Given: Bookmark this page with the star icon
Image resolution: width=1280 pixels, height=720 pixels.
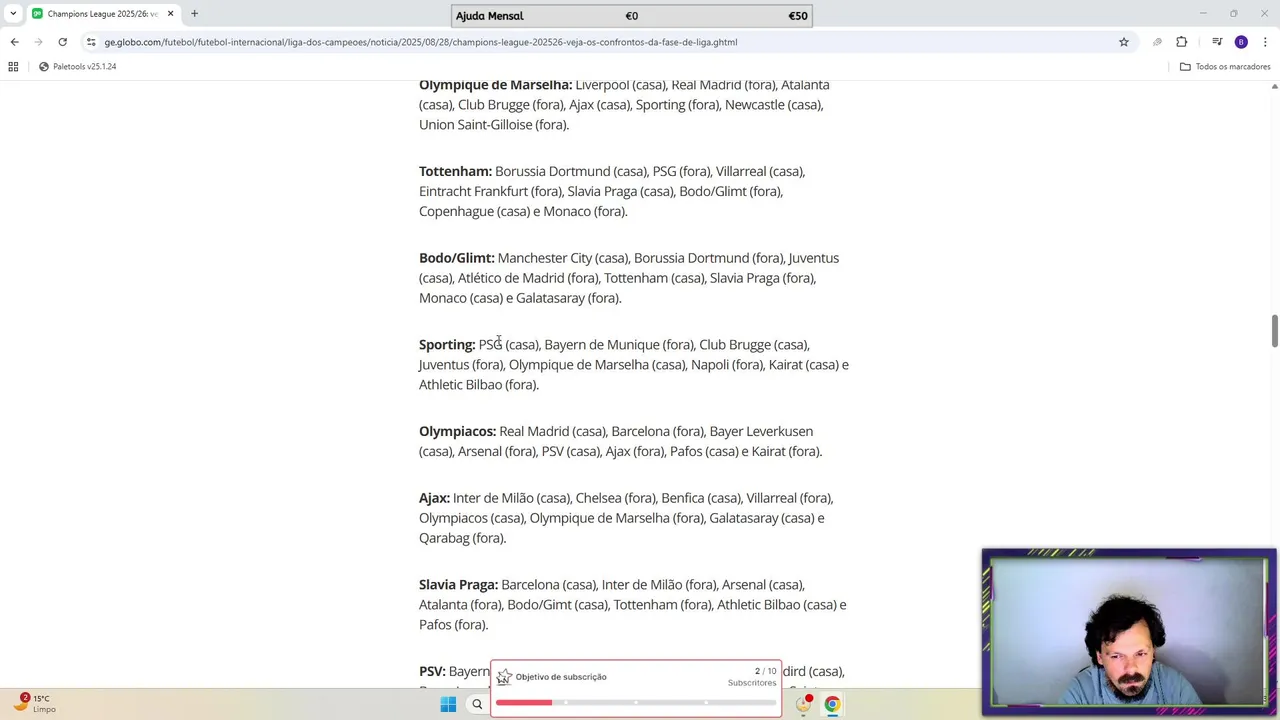Looking at the screenshot, I should click(1124, 42).
